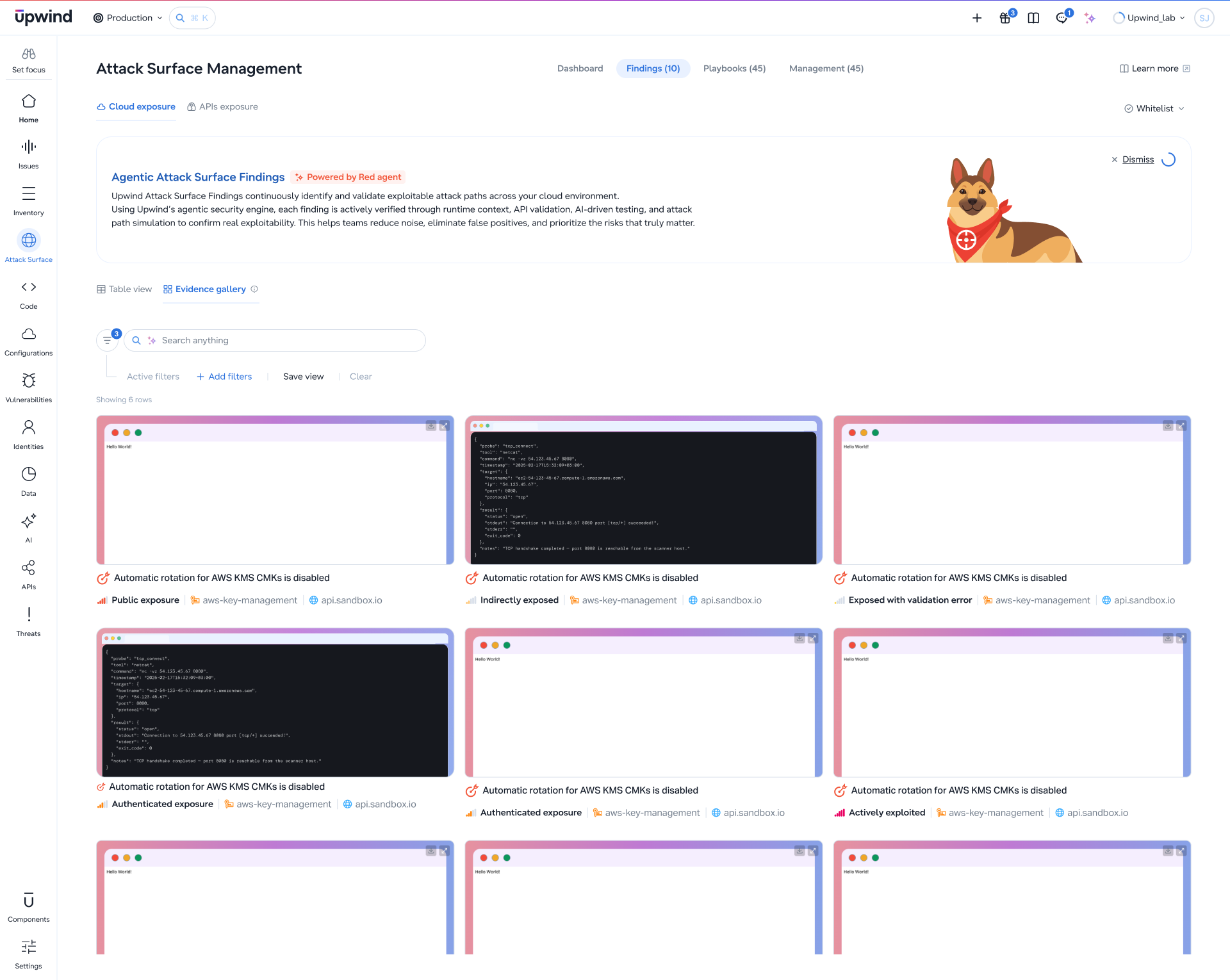
Task: Dismiss the Agentic Attack Surface banner
Action: (x=1132, y=159)
